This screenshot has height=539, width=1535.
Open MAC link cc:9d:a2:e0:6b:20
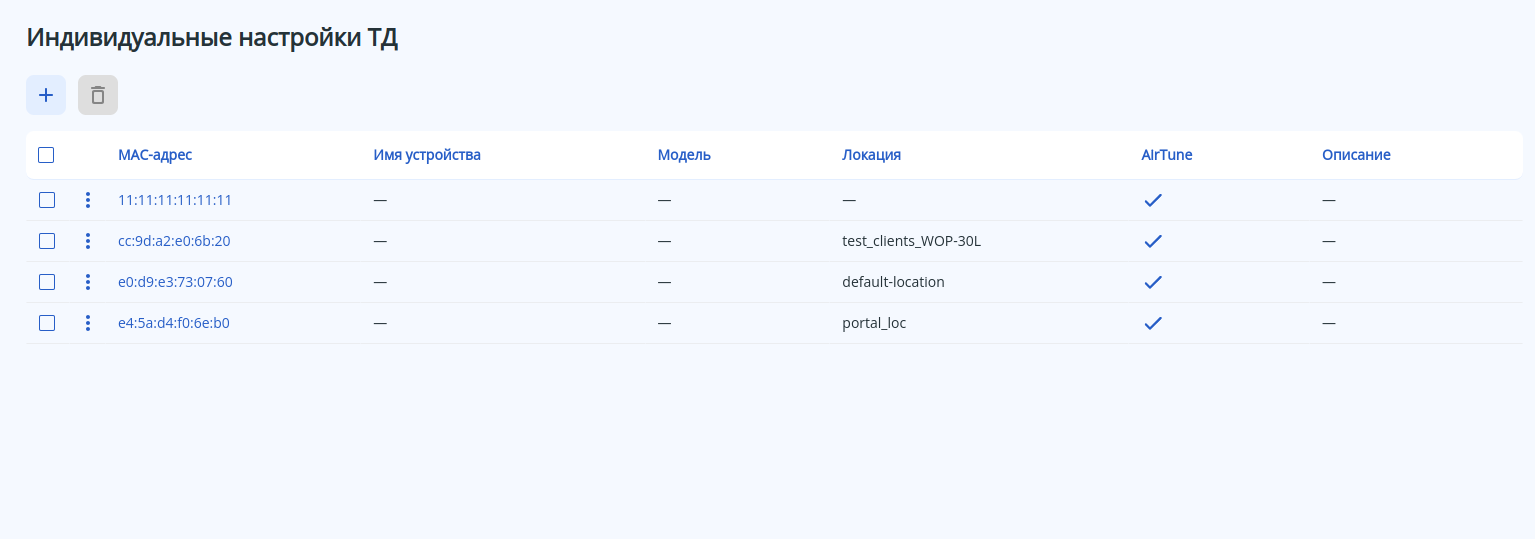coord(174,241)
